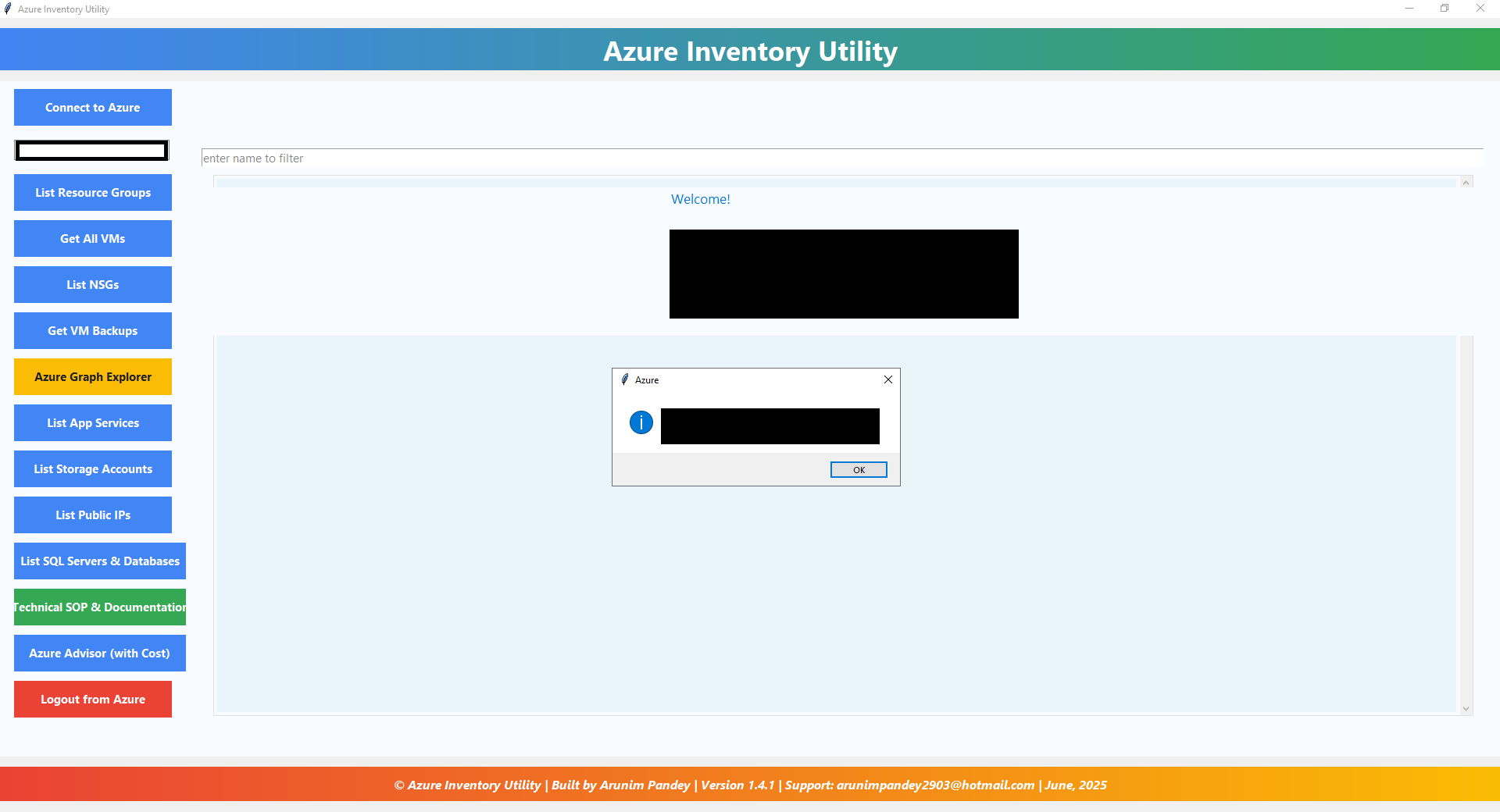Click Get VM Backups
1500x812 pixels.
(x=92, y=330)
